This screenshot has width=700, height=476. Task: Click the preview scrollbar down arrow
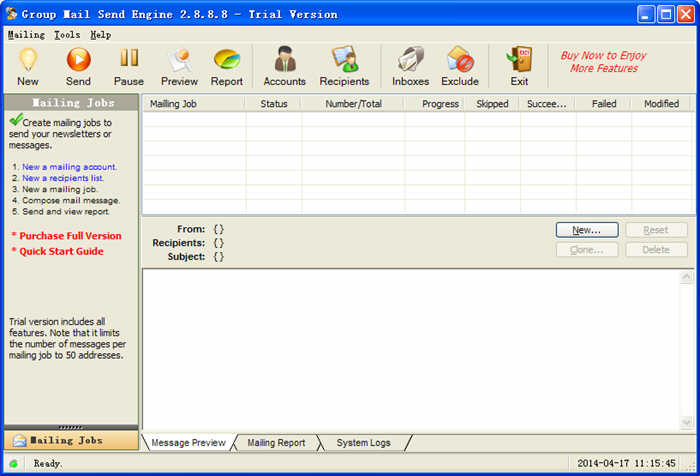point(687,422)
